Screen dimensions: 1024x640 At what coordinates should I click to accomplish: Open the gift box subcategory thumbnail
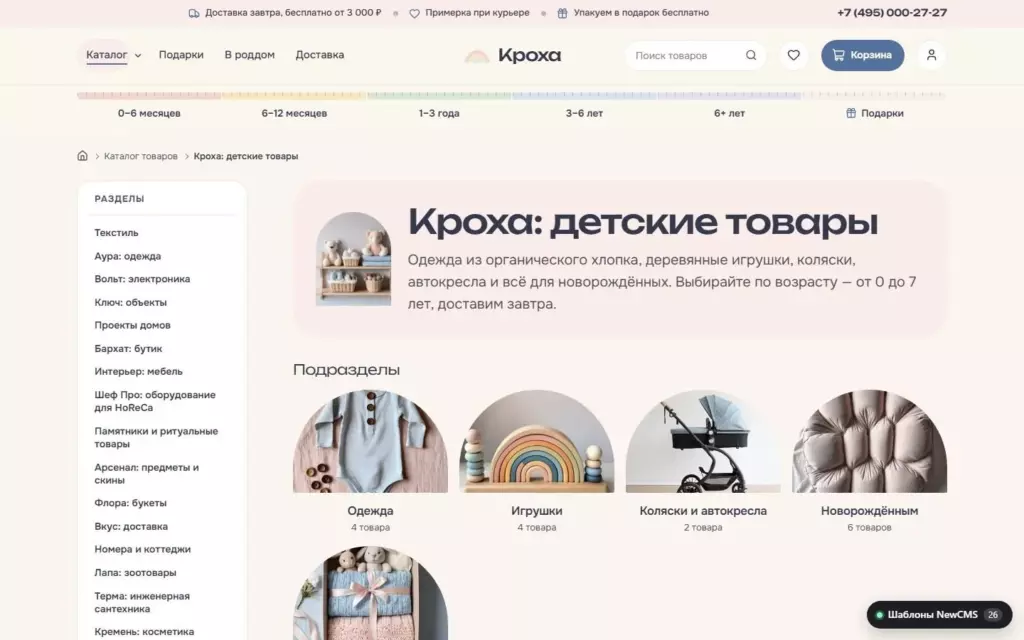(x=370, y=593)
